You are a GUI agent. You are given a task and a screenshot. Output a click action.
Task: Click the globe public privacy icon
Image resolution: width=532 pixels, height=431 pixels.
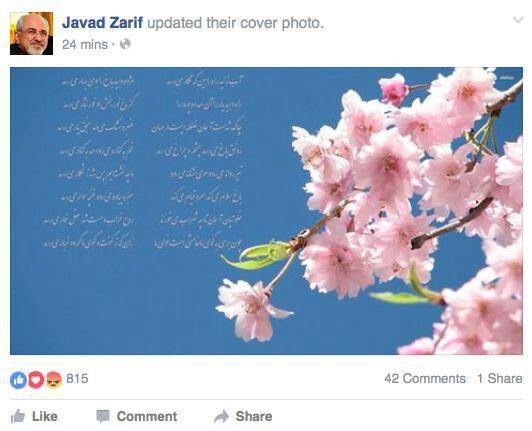(125, 44)
